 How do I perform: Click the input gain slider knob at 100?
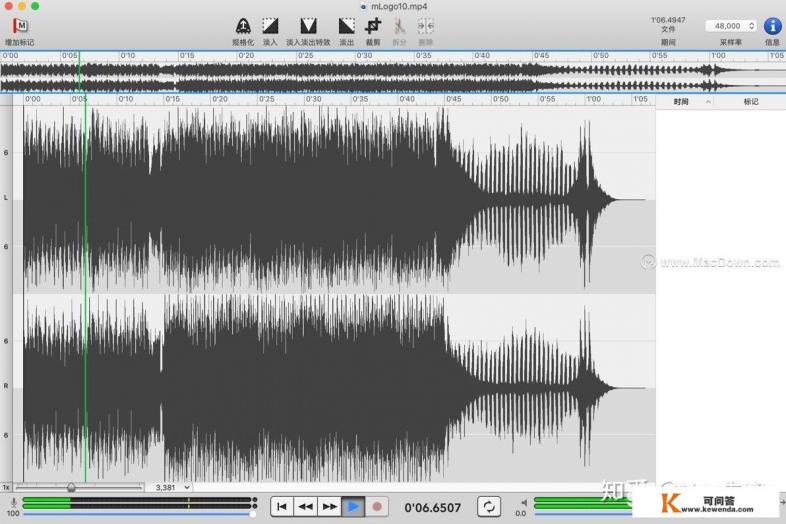[253, 514]
